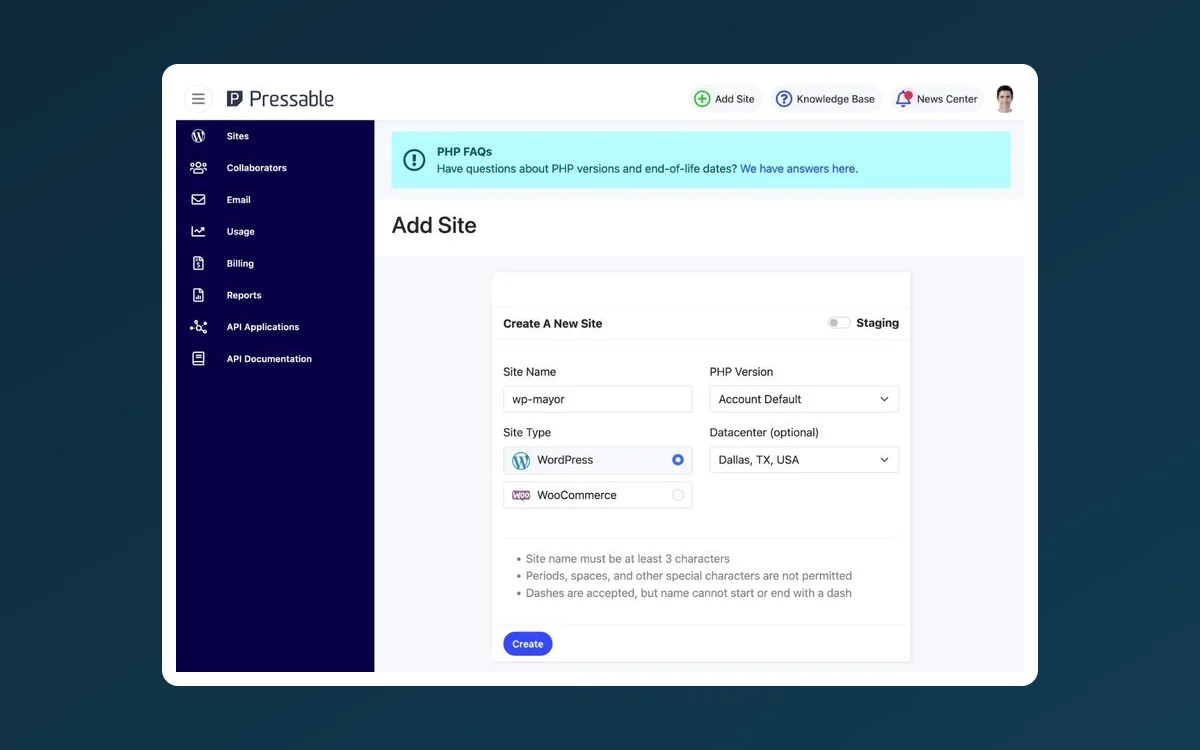Click the Usage chart icon
The width and height of the screenshot is (1200, 750).
(198, 232)
